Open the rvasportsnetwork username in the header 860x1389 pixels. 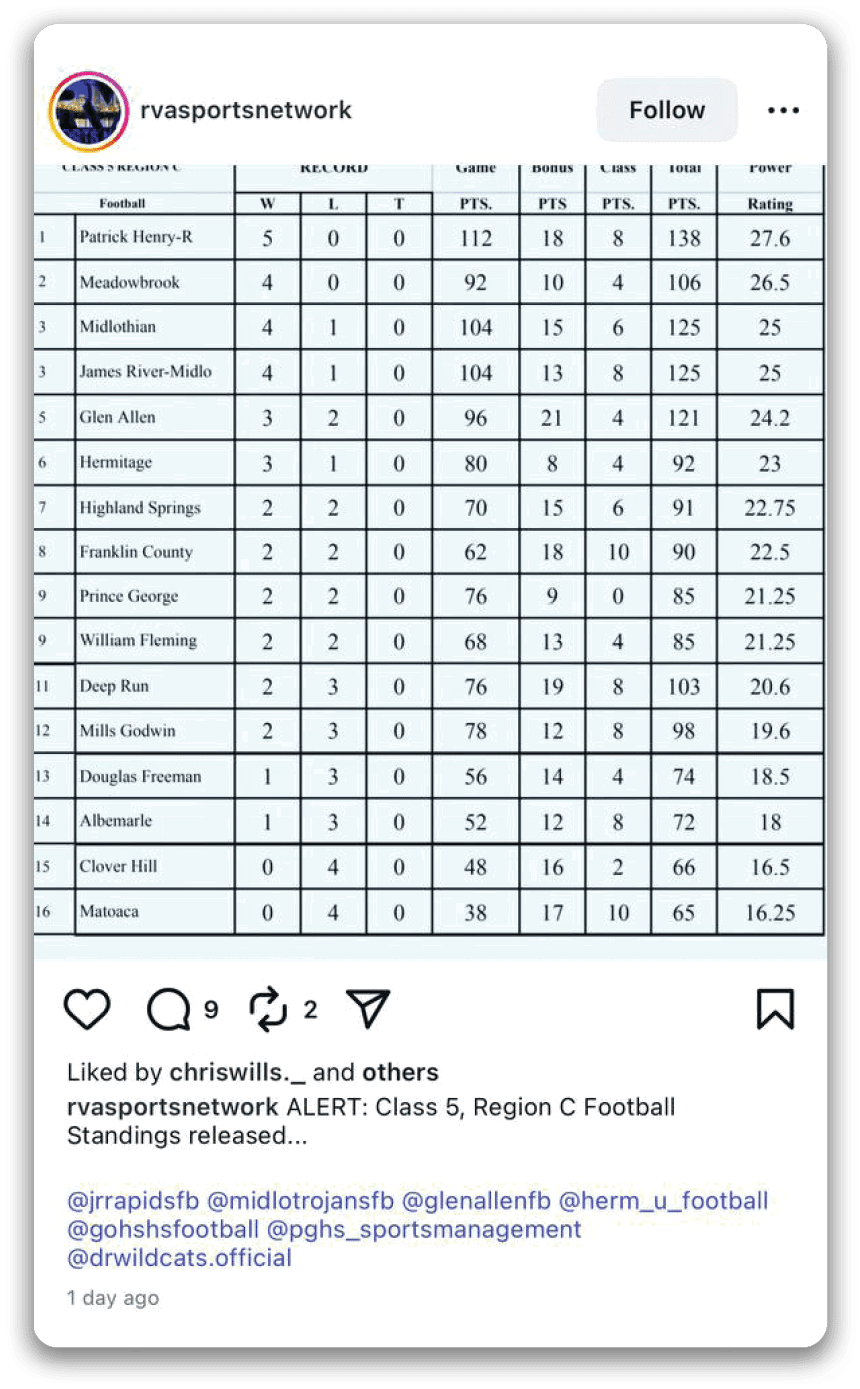click(x=247, y=110)
